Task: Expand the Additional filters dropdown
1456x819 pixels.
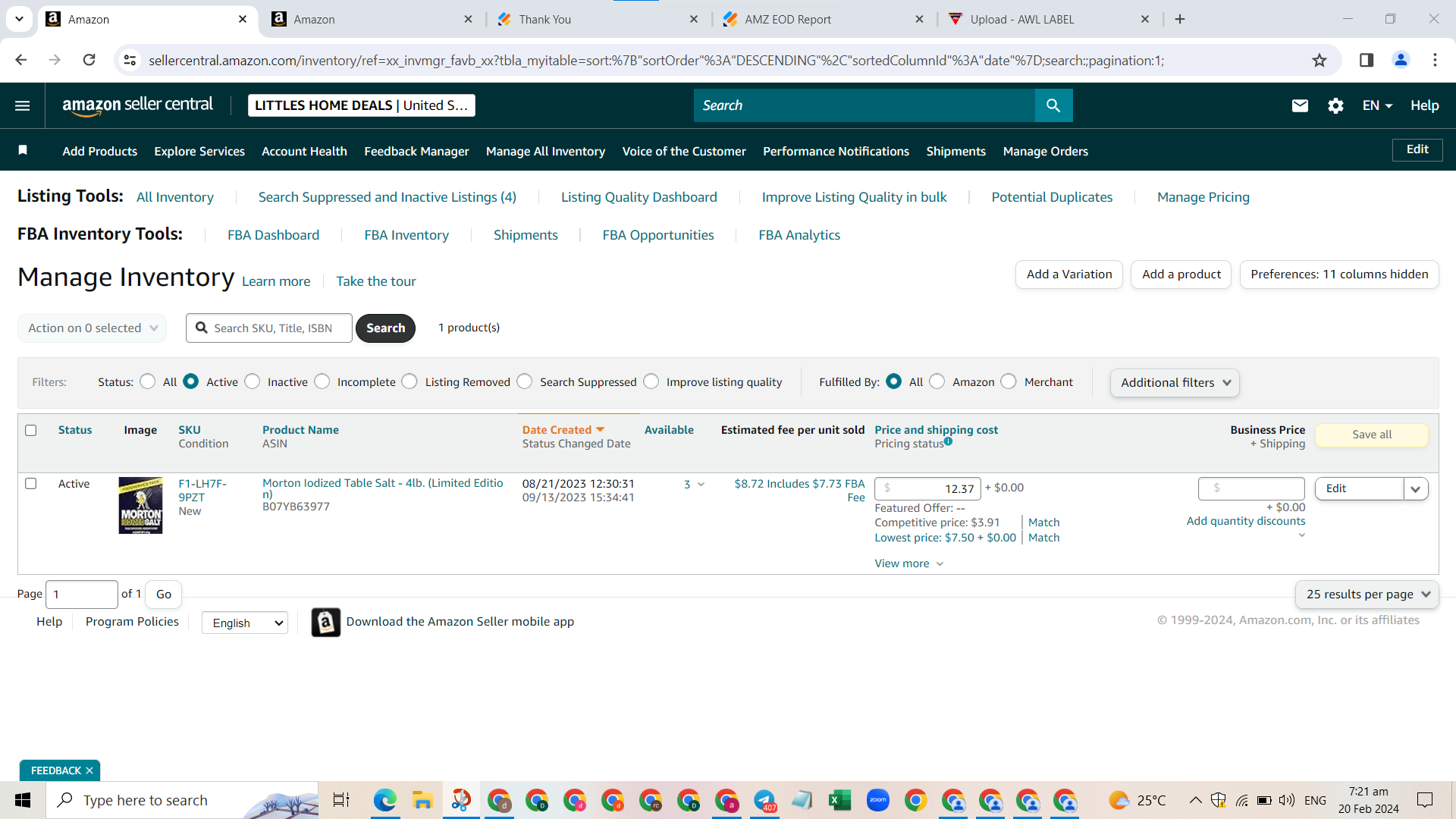Action: tap(1175, 383)
